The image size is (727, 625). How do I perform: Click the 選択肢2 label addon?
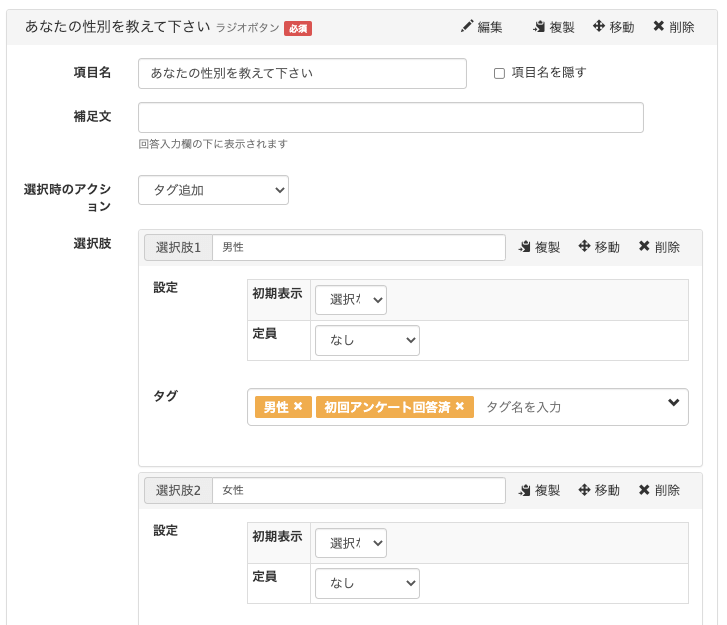coord(179,491)
